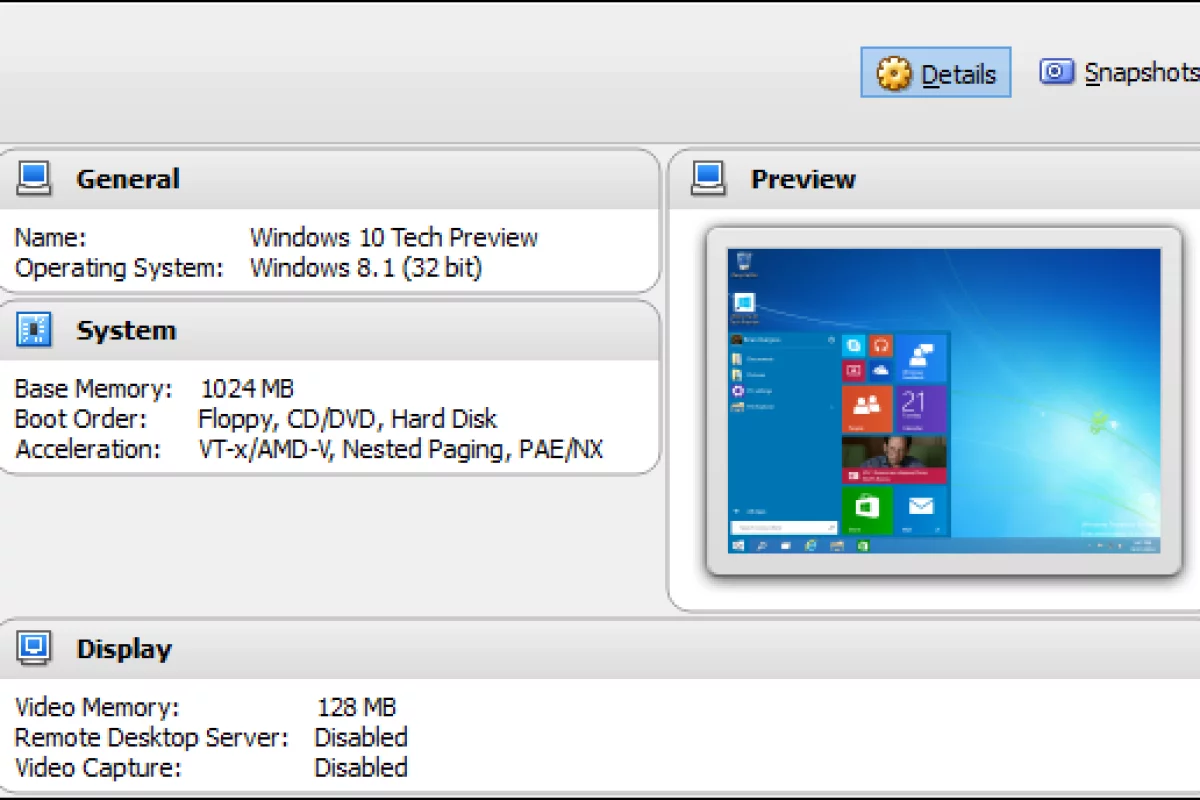The image size is (1200, 800).
Task: Open settings via the 'Windows 10 Tech Preview' name
Action: pos(393,237)
